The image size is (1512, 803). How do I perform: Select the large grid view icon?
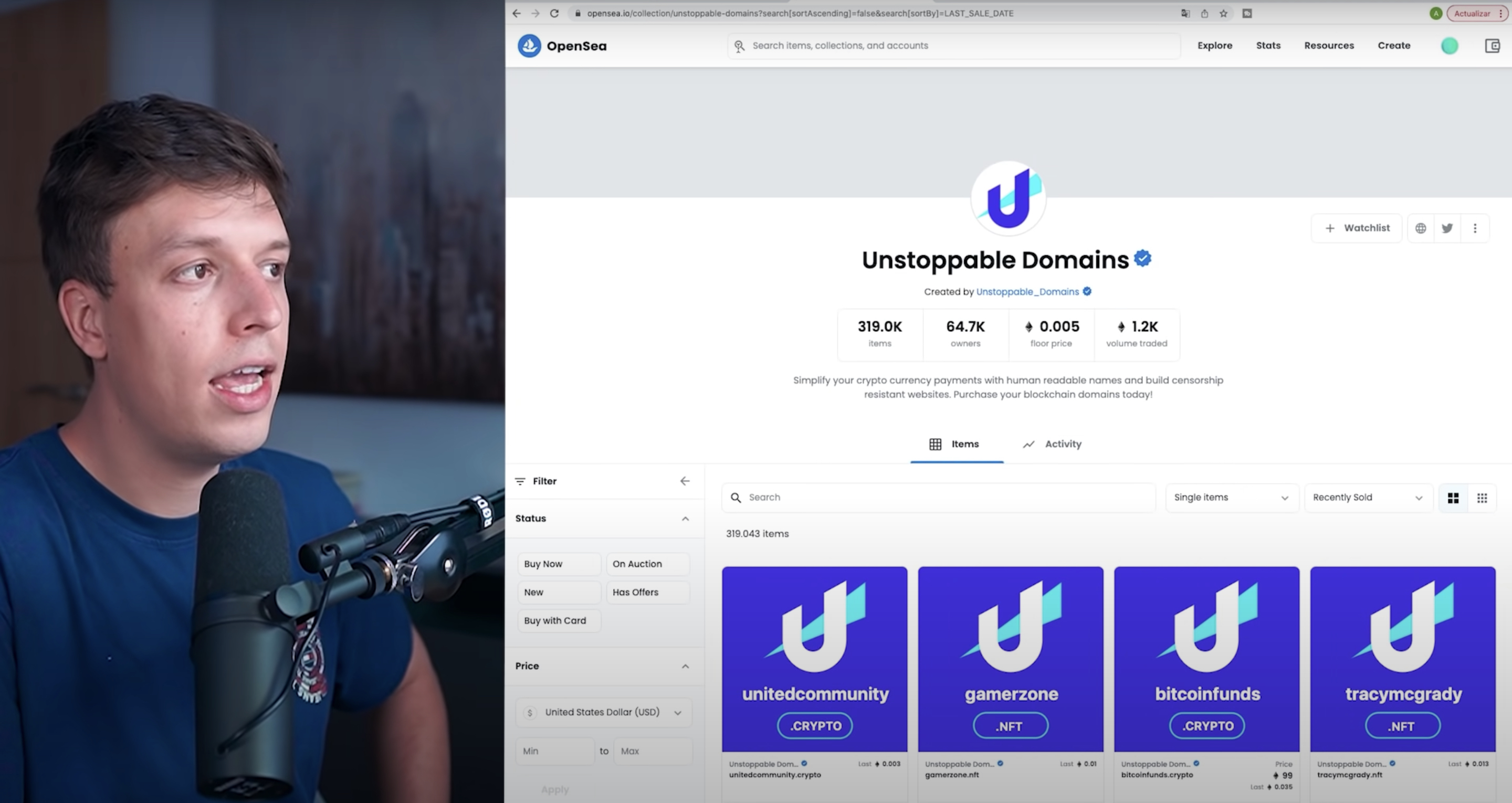click(x=1453, y=499)
